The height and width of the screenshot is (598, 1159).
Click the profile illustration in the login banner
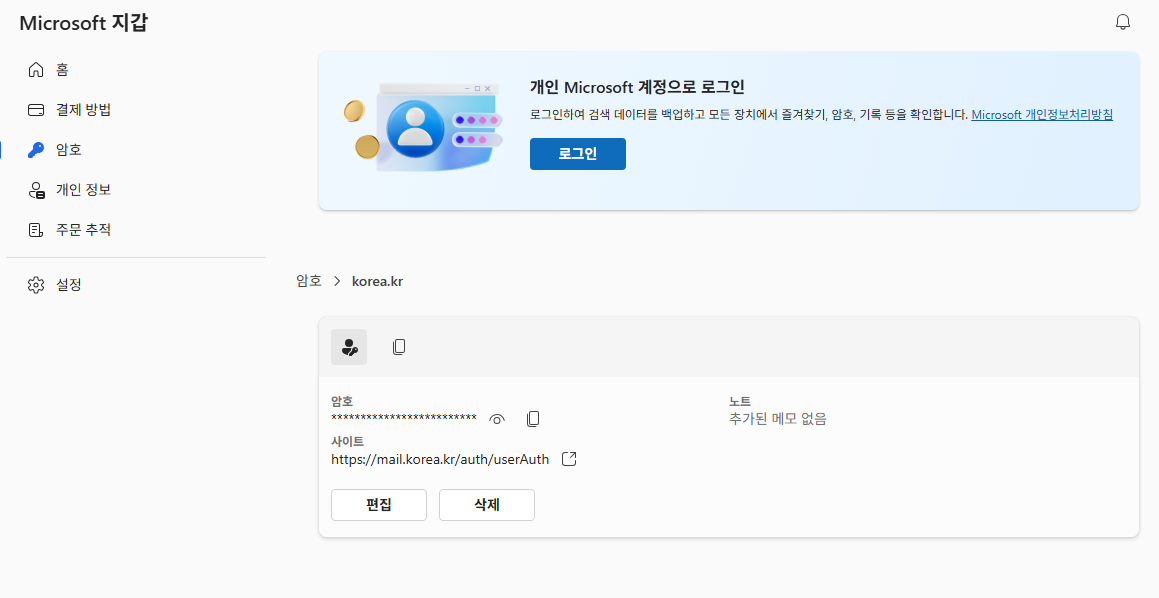pyautogui.click(x=424, y=127)
